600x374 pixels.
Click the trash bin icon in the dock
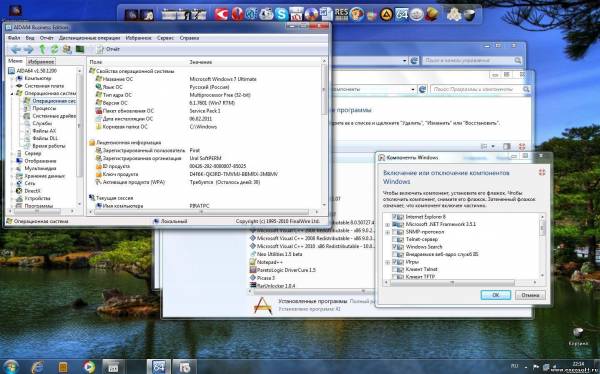point(469,15)
